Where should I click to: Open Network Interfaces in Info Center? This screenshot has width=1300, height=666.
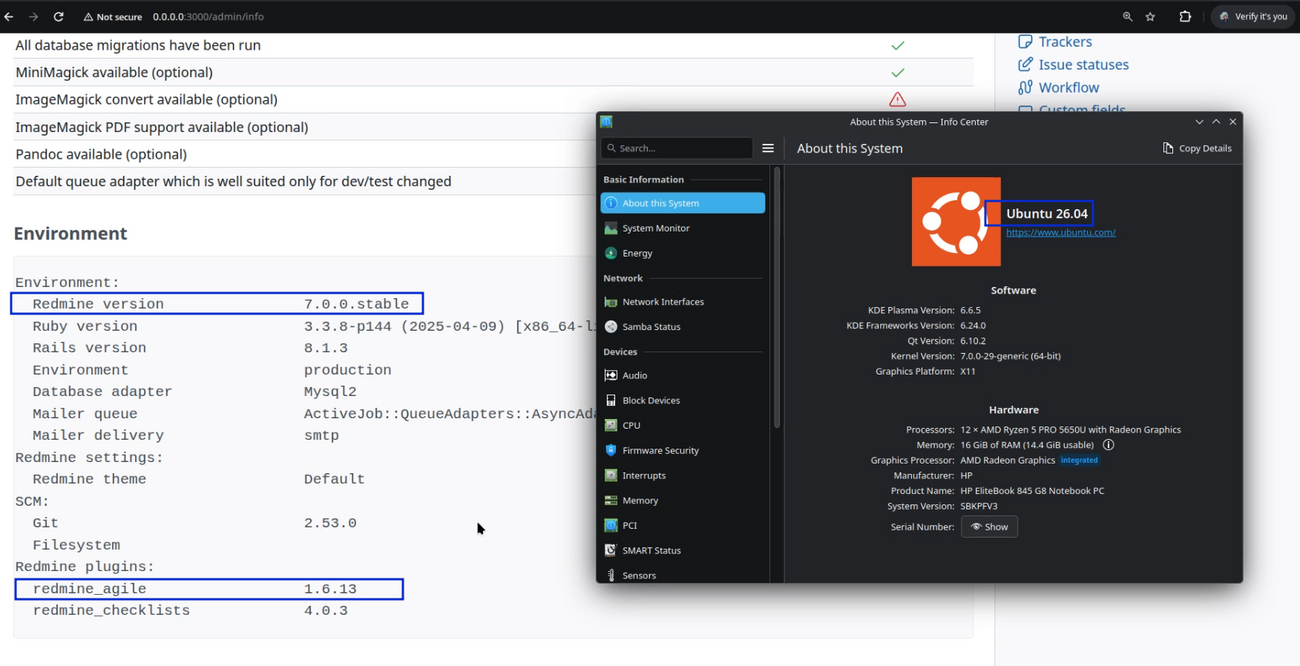pos(683,302)
